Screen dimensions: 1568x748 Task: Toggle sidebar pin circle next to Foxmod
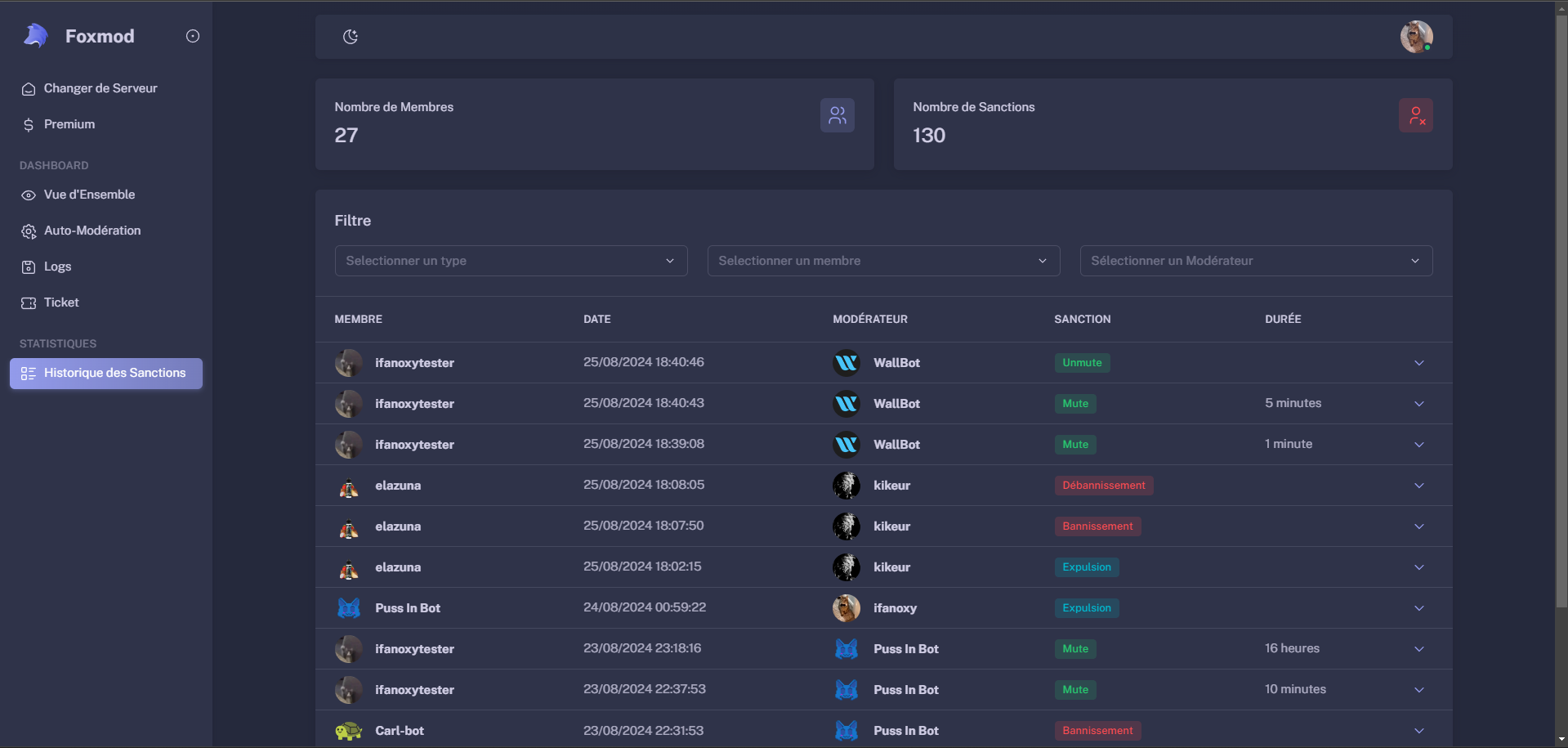193,36
